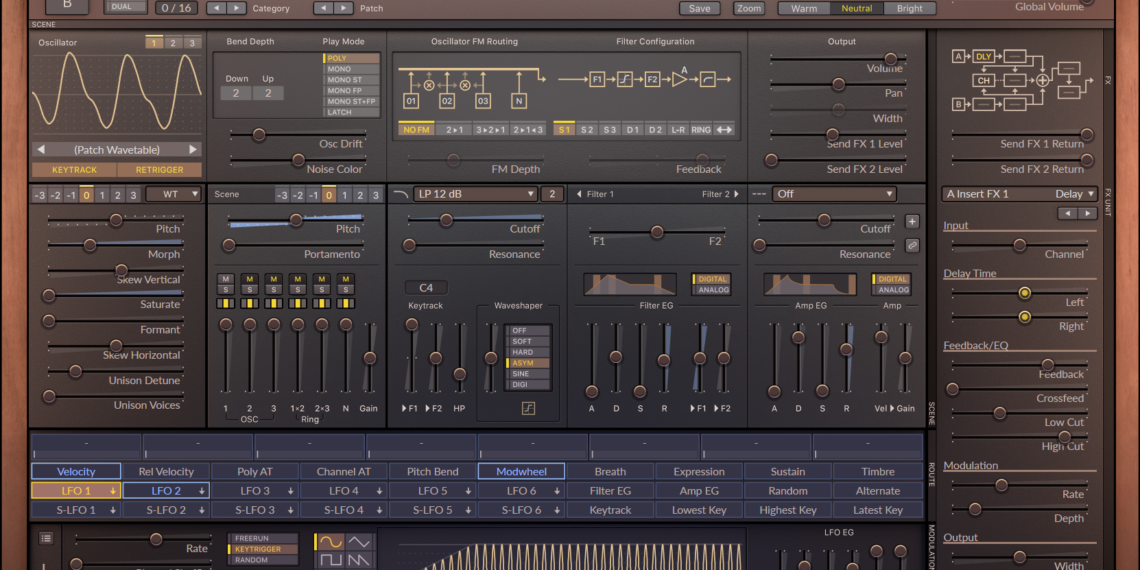Toggle the RETRIGGER oscillator option
This screenshot has height=570, width=1140.
(160, 170)
